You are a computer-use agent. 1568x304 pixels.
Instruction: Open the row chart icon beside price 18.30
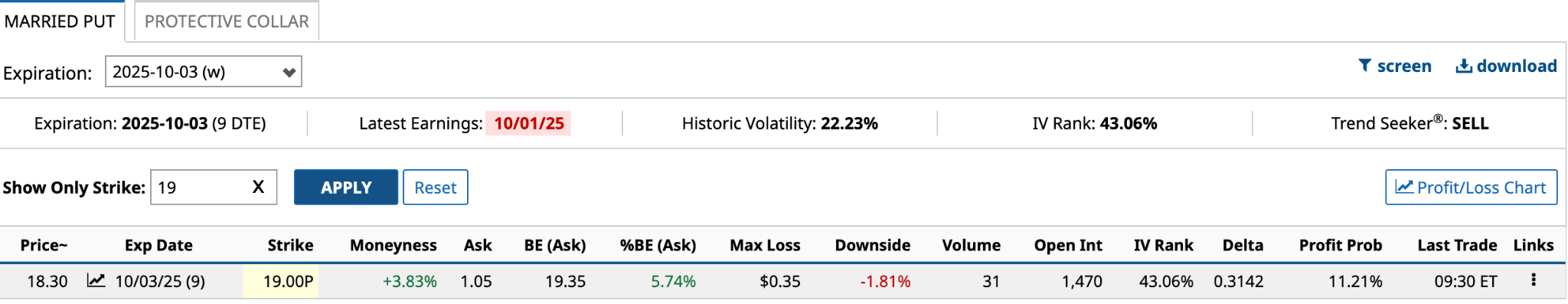(x=96, y=280)
